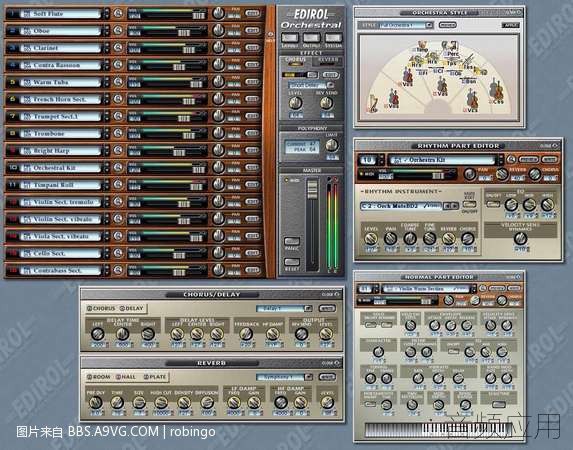Image resolution: width=573 pixels, height=450 pixels.
Task: Click magnifier icon on Trombone row
Action: pyautogui.click(x=118, y=133)
